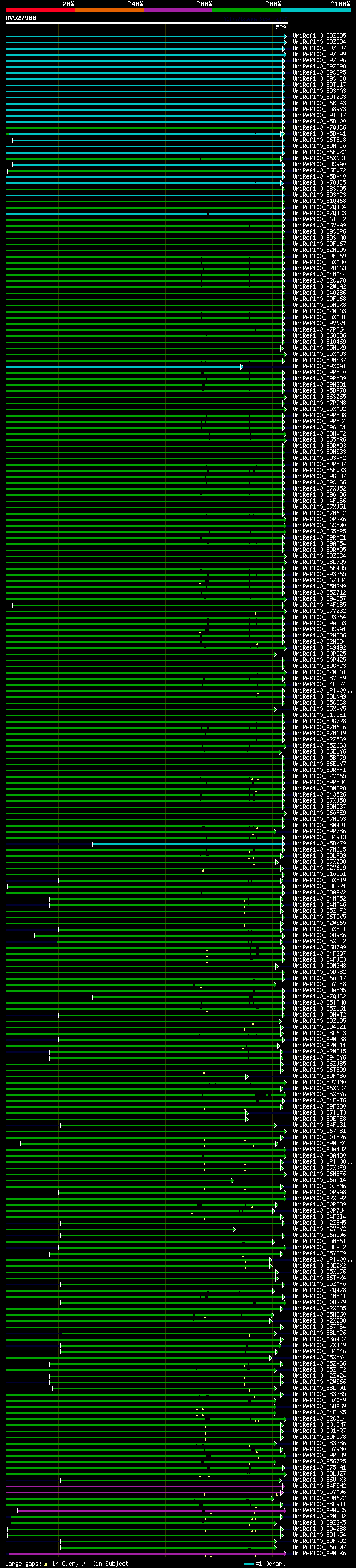Image resolution: width=356 pixels, height=1568 pixels.
Task: Click the UniRef100_B8APV2 label
Action: [x=319, y=892]
